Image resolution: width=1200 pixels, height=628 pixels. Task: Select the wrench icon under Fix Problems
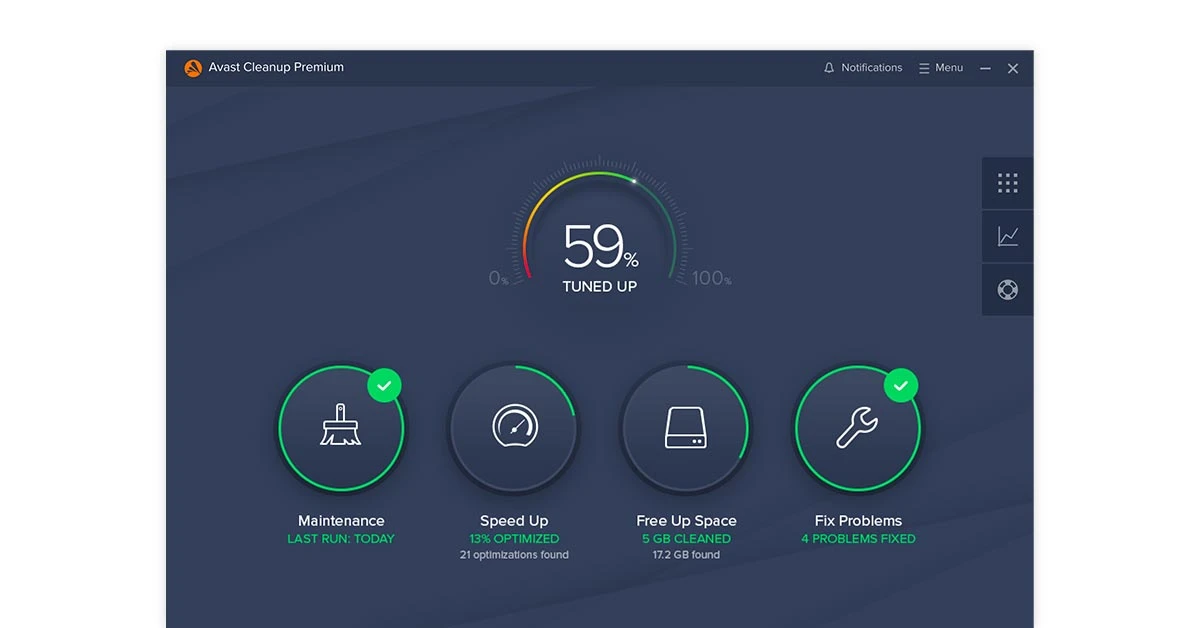pos(858,426)
